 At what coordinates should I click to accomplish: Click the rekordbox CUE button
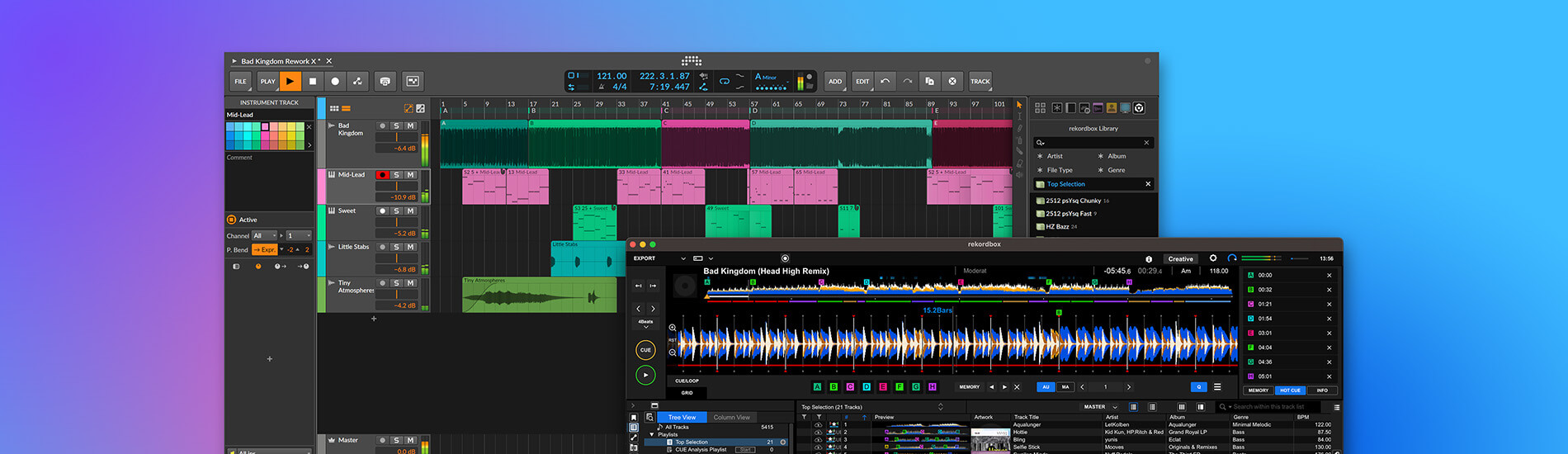[645, 350]
